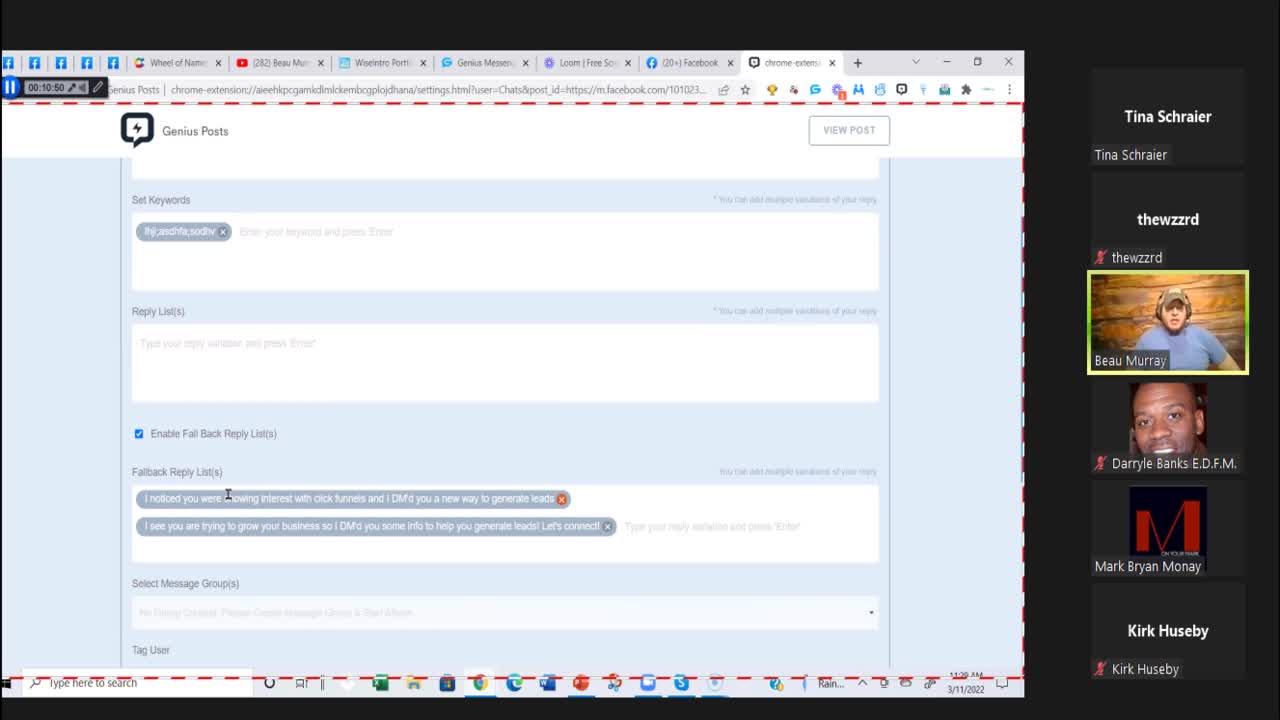Expand the Chrome tab search chevron
Viewport: 1280px width, 720px height.
(916, 62)
